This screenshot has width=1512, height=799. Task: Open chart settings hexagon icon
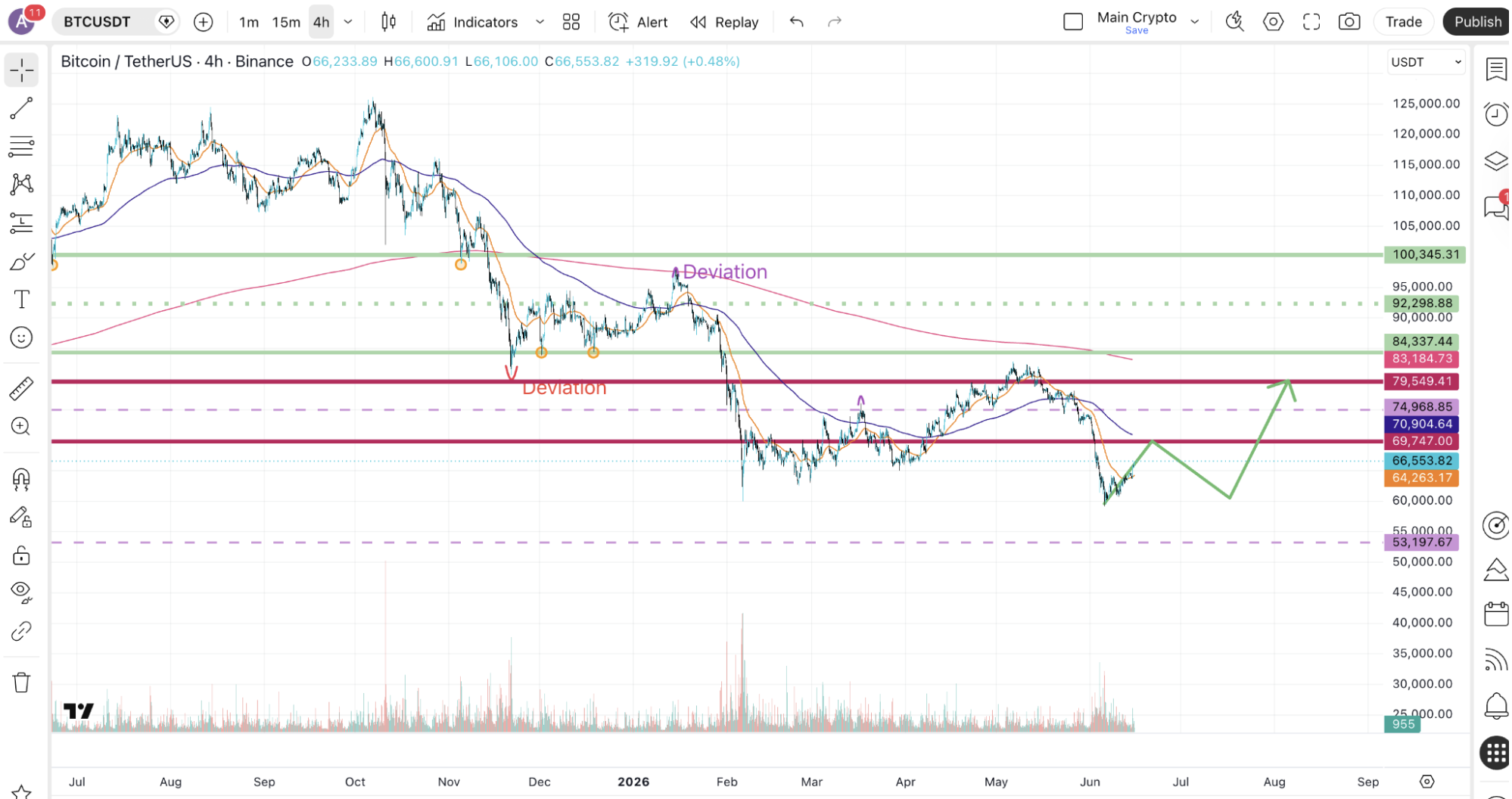click(1274, 22)
